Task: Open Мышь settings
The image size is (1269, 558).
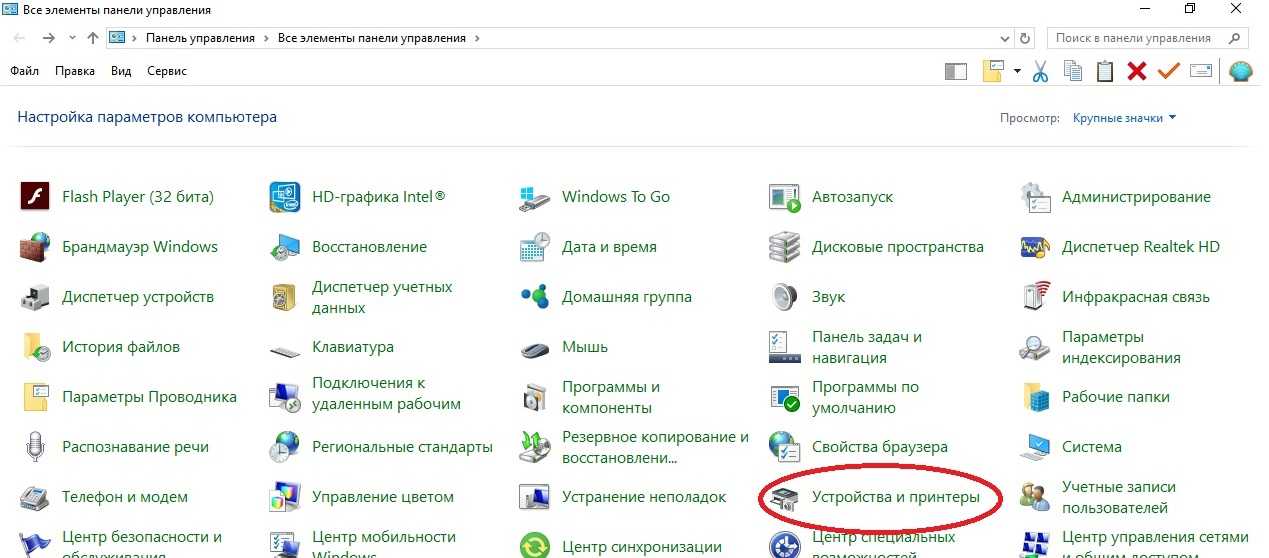Action: (564, 347)
